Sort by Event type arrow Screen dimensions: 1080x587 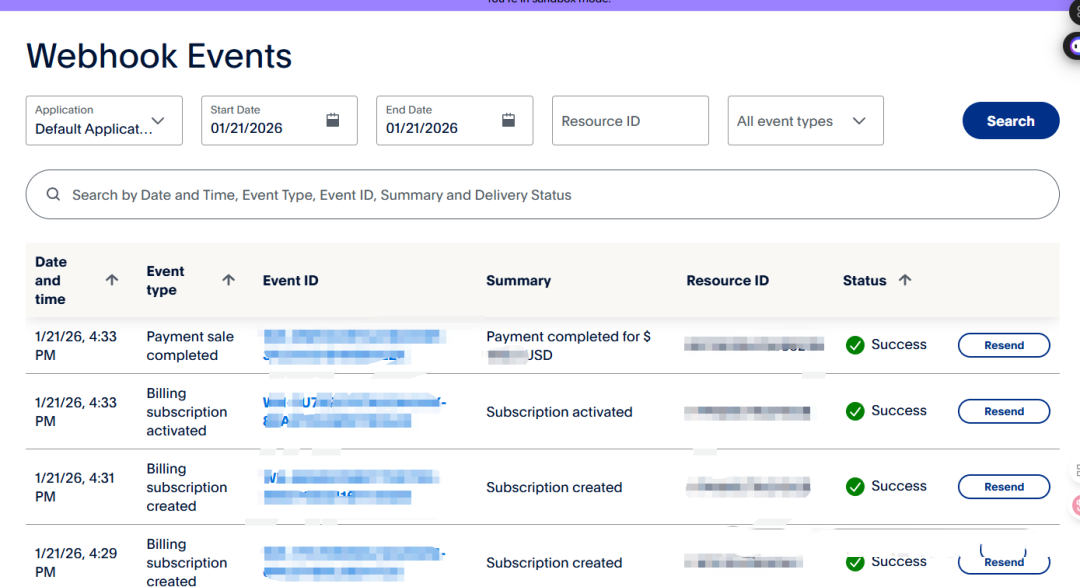(228, 280)
